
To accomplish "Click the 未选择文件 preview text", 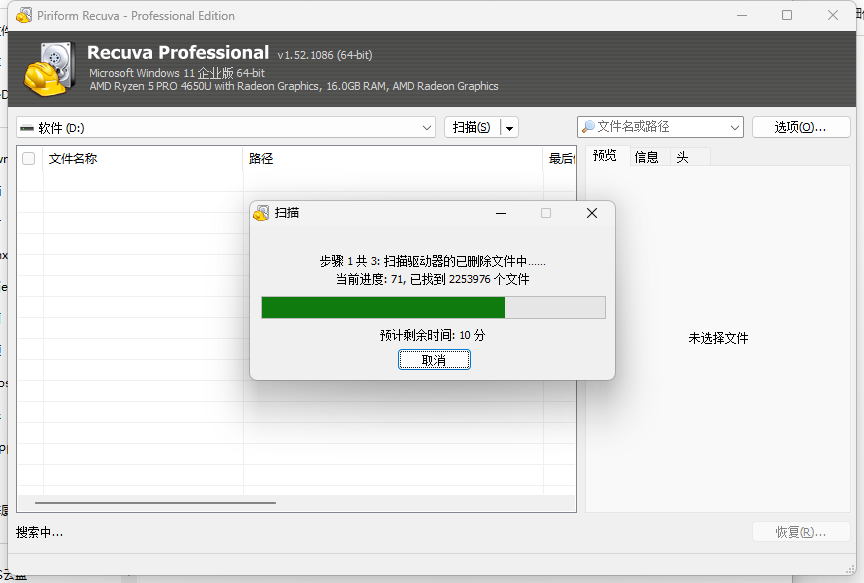I will [x=718, y=338].
